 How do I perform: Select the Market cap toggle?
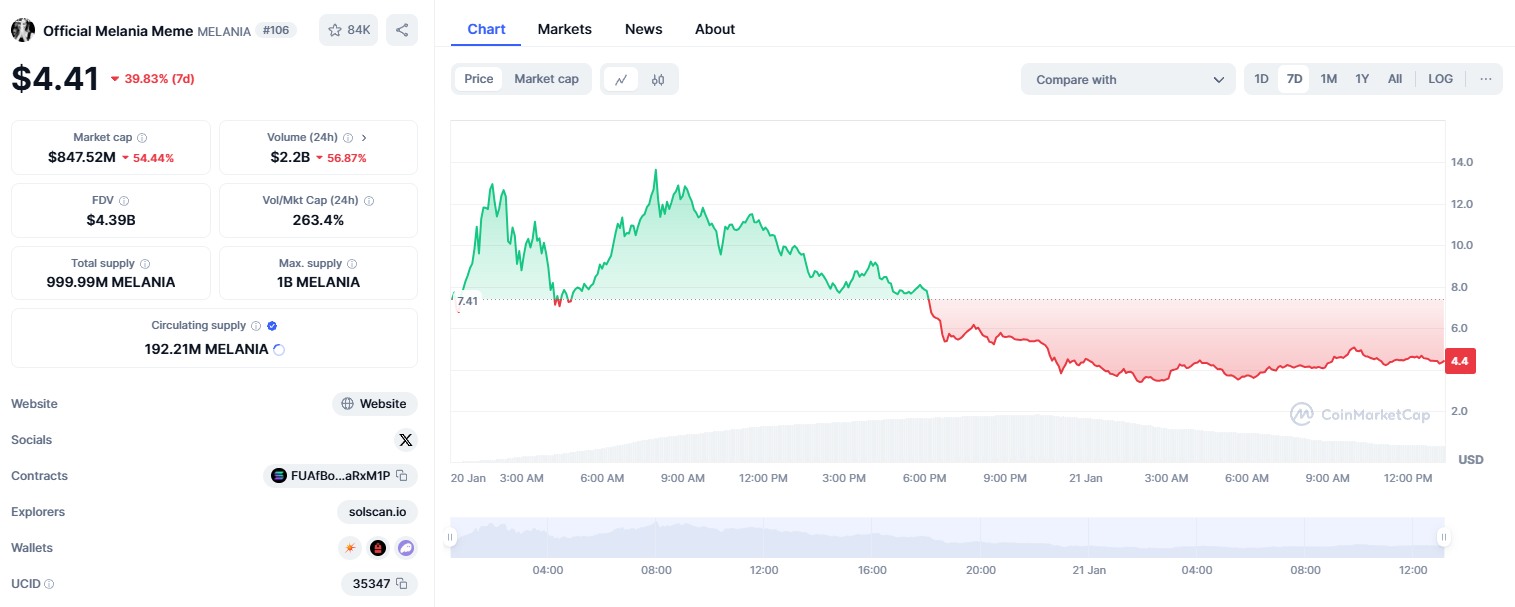click(x=546, y=79)
